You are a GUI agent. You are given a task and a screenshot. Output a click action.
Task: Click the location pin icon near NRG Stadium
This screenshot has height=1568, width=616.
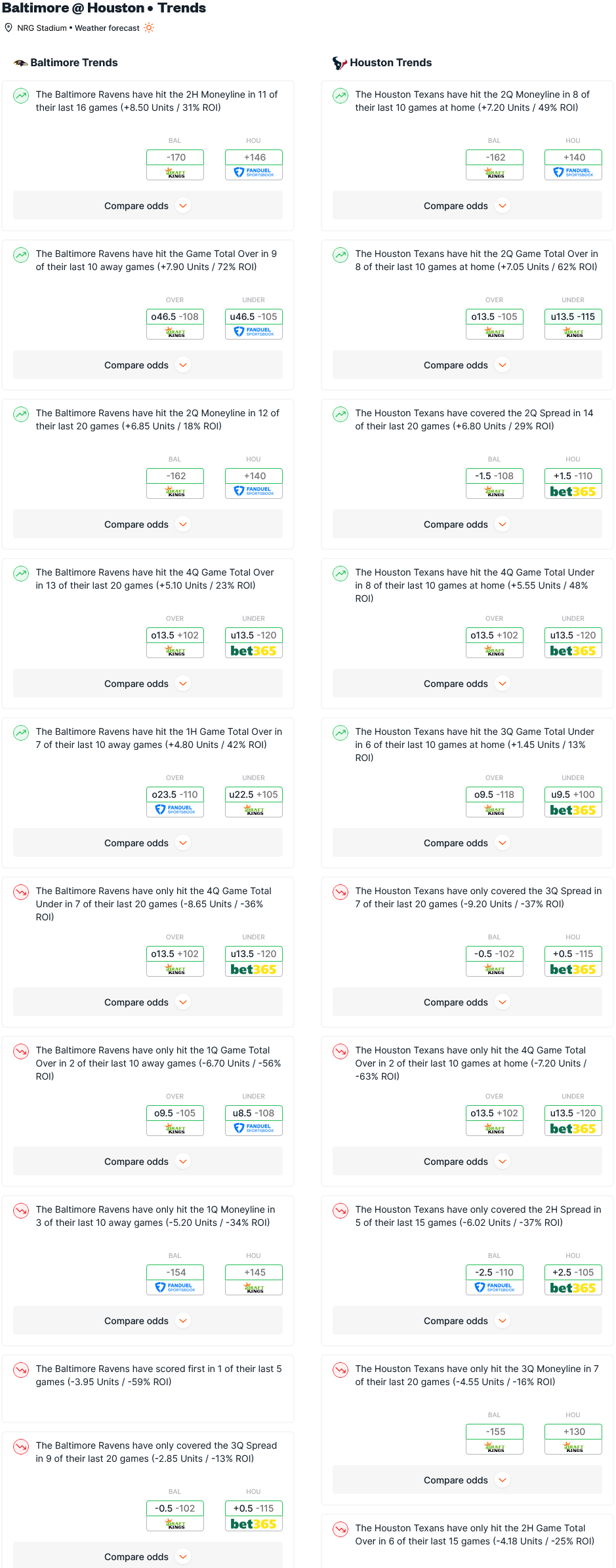tap(9, 28)
